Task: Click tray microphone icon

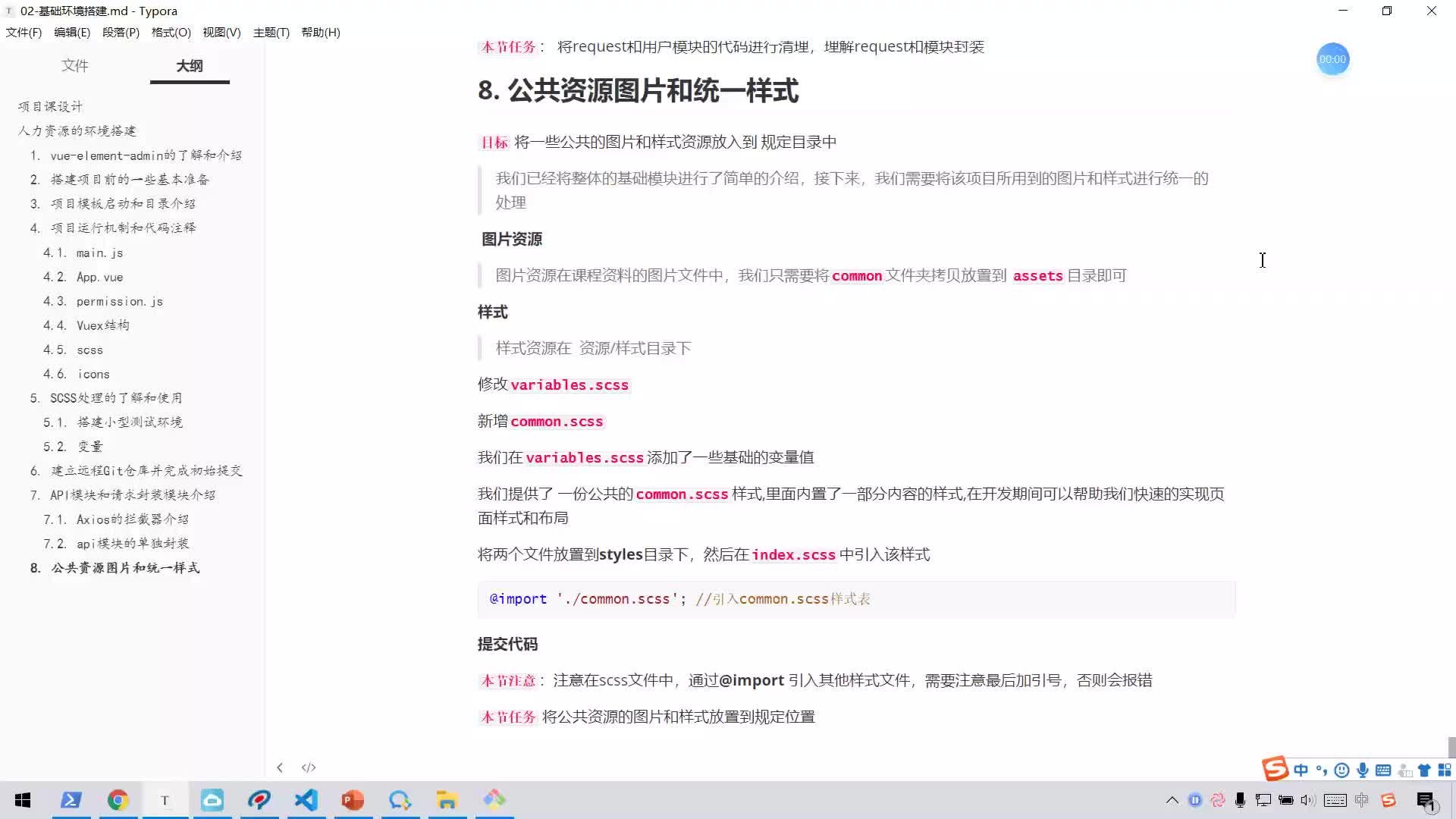Action: 1241,800
